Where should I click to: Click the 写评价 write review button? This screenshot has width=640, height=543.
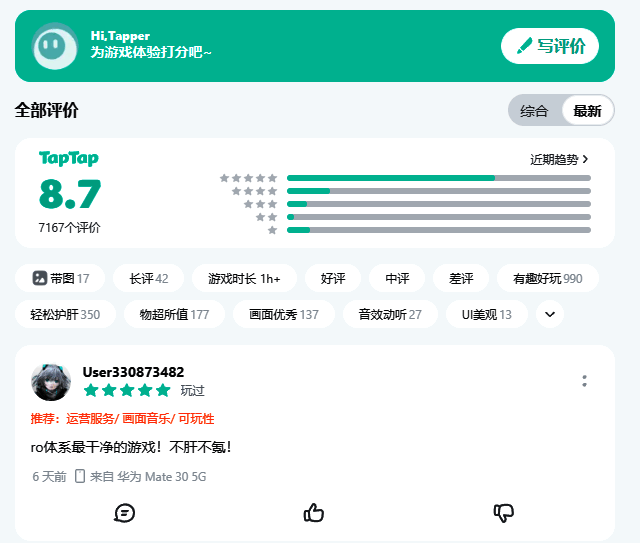pyautogui.click(x=549, y=46)
